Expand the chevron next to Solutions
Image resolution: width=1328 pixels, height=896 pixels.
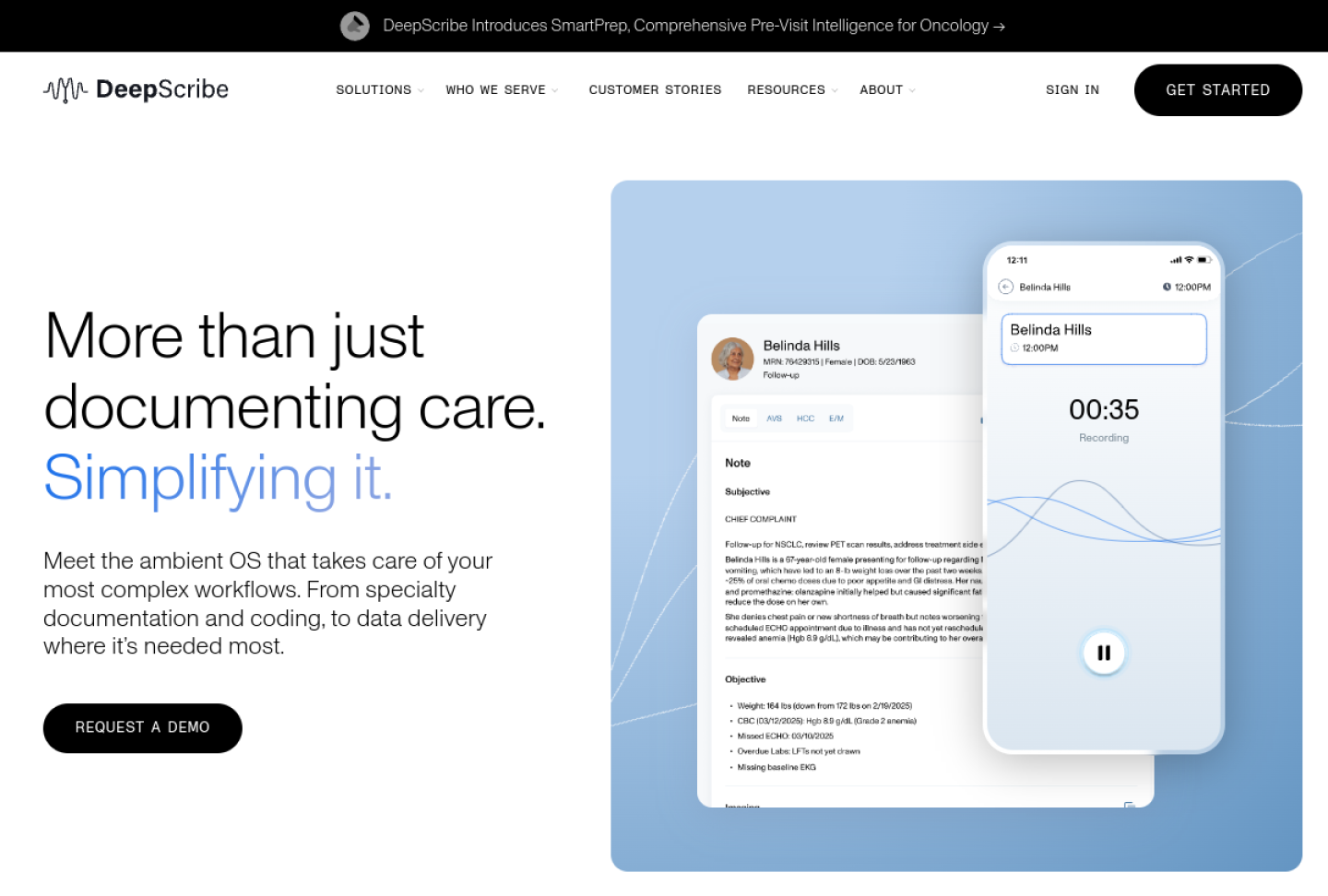[421, 90]
